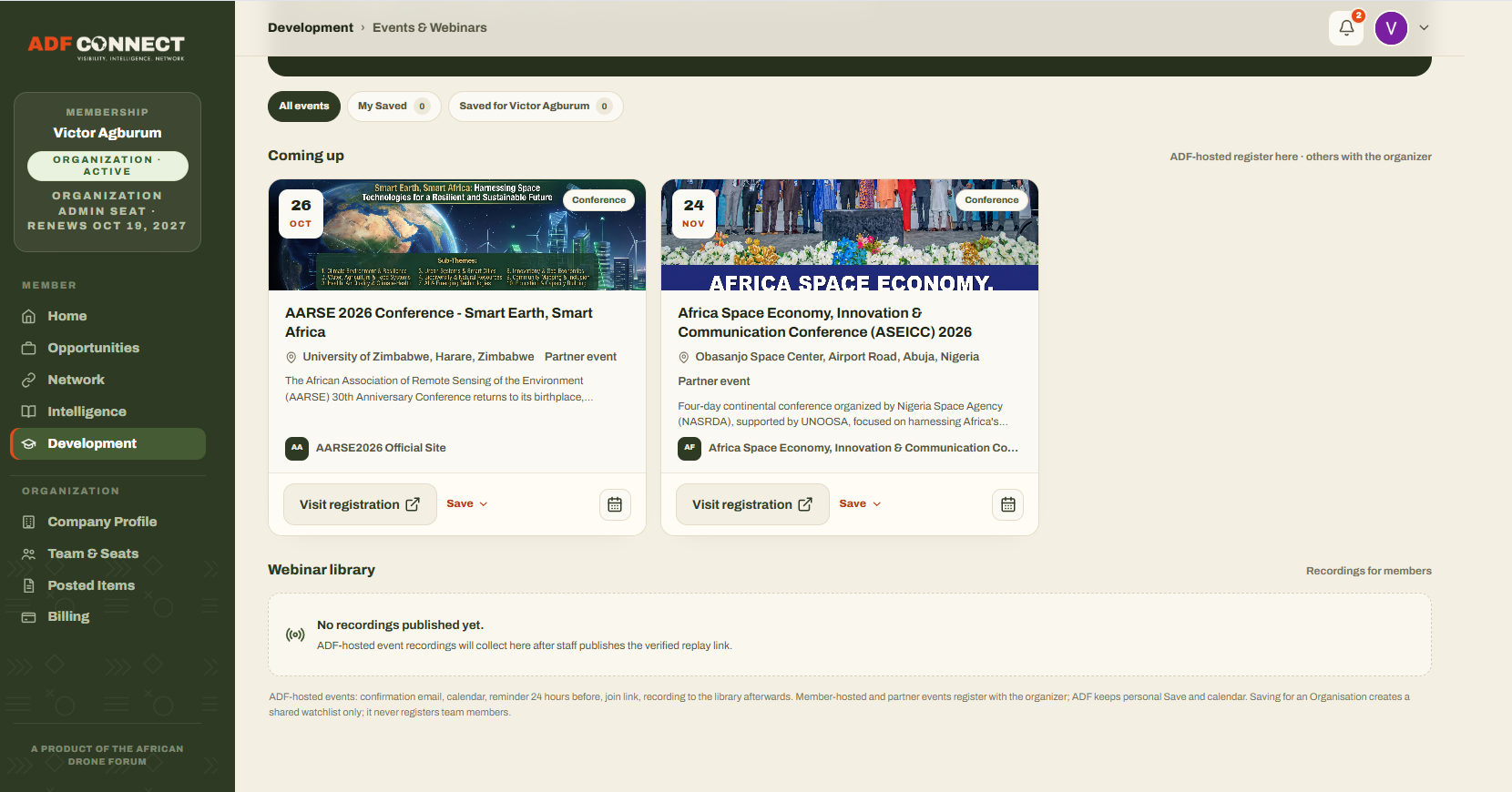Screen dimensions: 1512x792
Task: Visit registration for ASEICC 2026
Action: click(752, 504)
